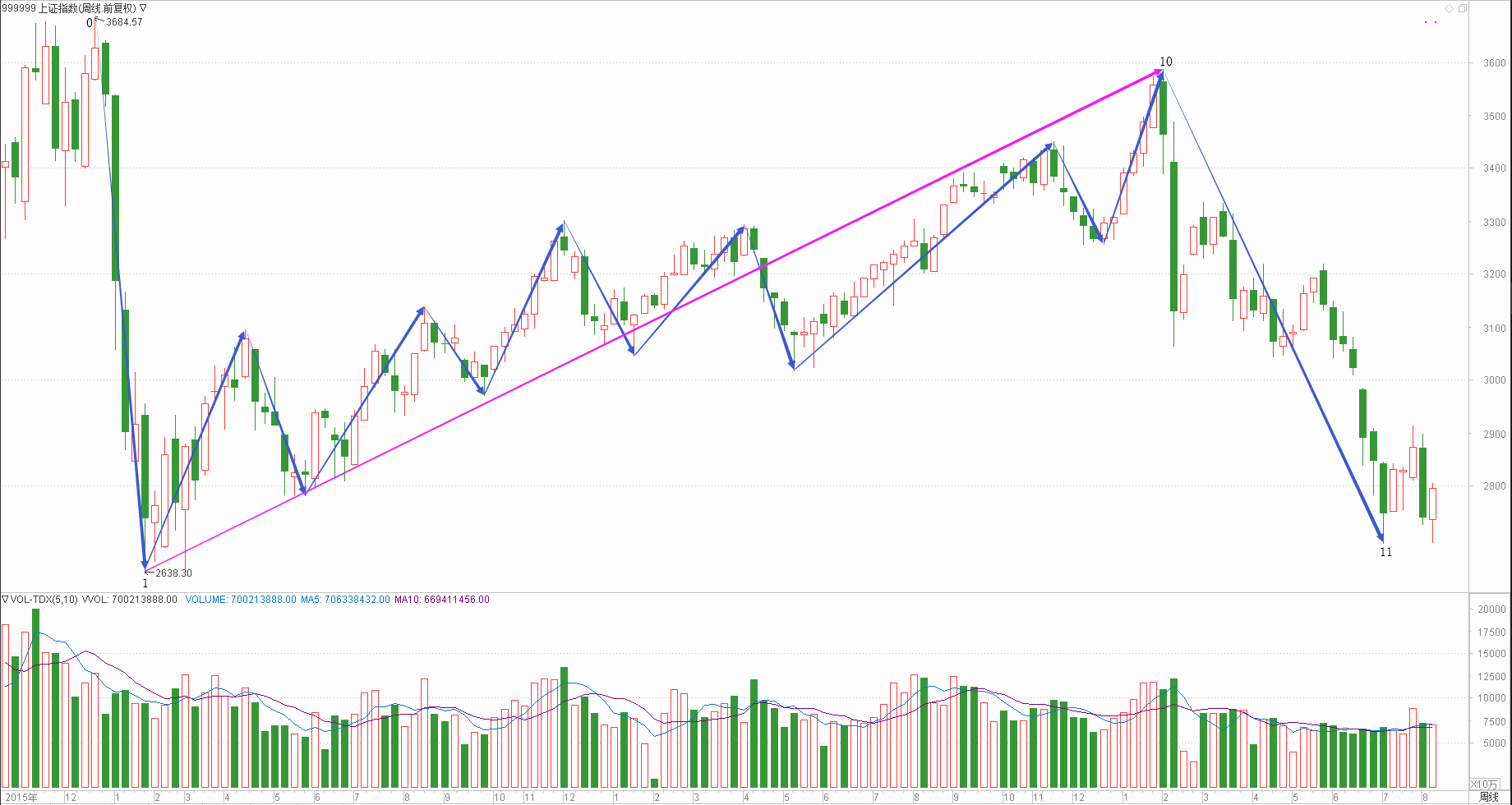The height and width of the screenshot is (805, 1512).
Task: Click the 999999 上证指数 chart title text
Action: 69,7
